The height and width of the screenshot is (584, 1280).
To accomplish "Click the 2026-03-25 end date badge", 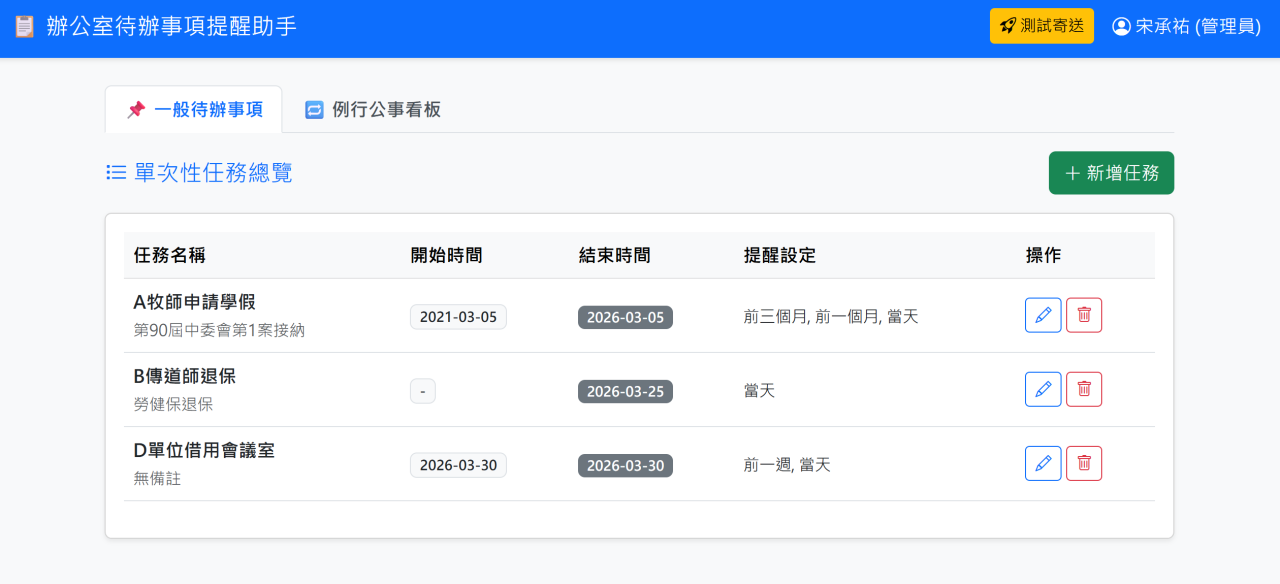I will [625, 391].
